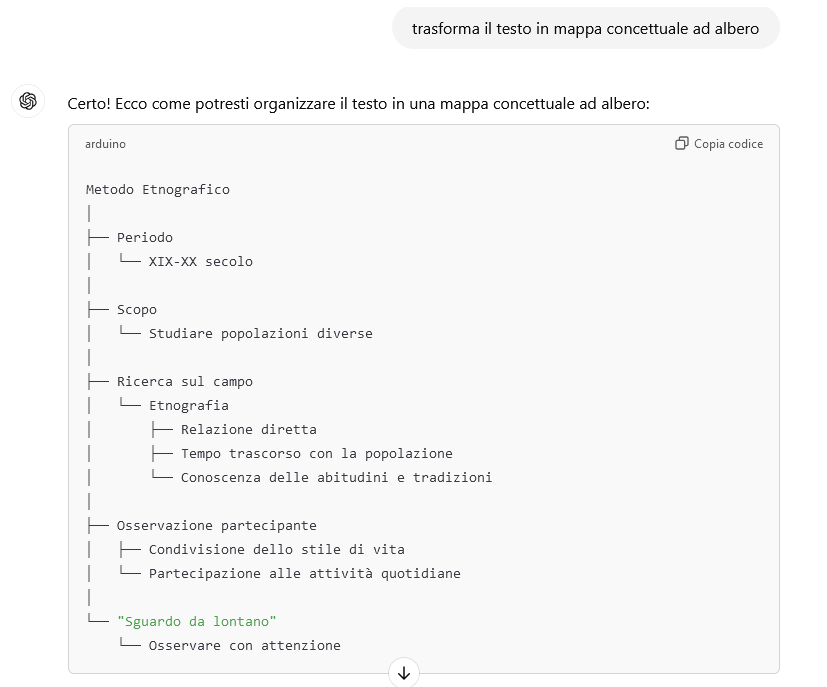This screenshot has height=687, width=827.
Task: Click Conoscenza delle abitudini e tradizioni
Action: pyautogui.click(x=336, y=478)
